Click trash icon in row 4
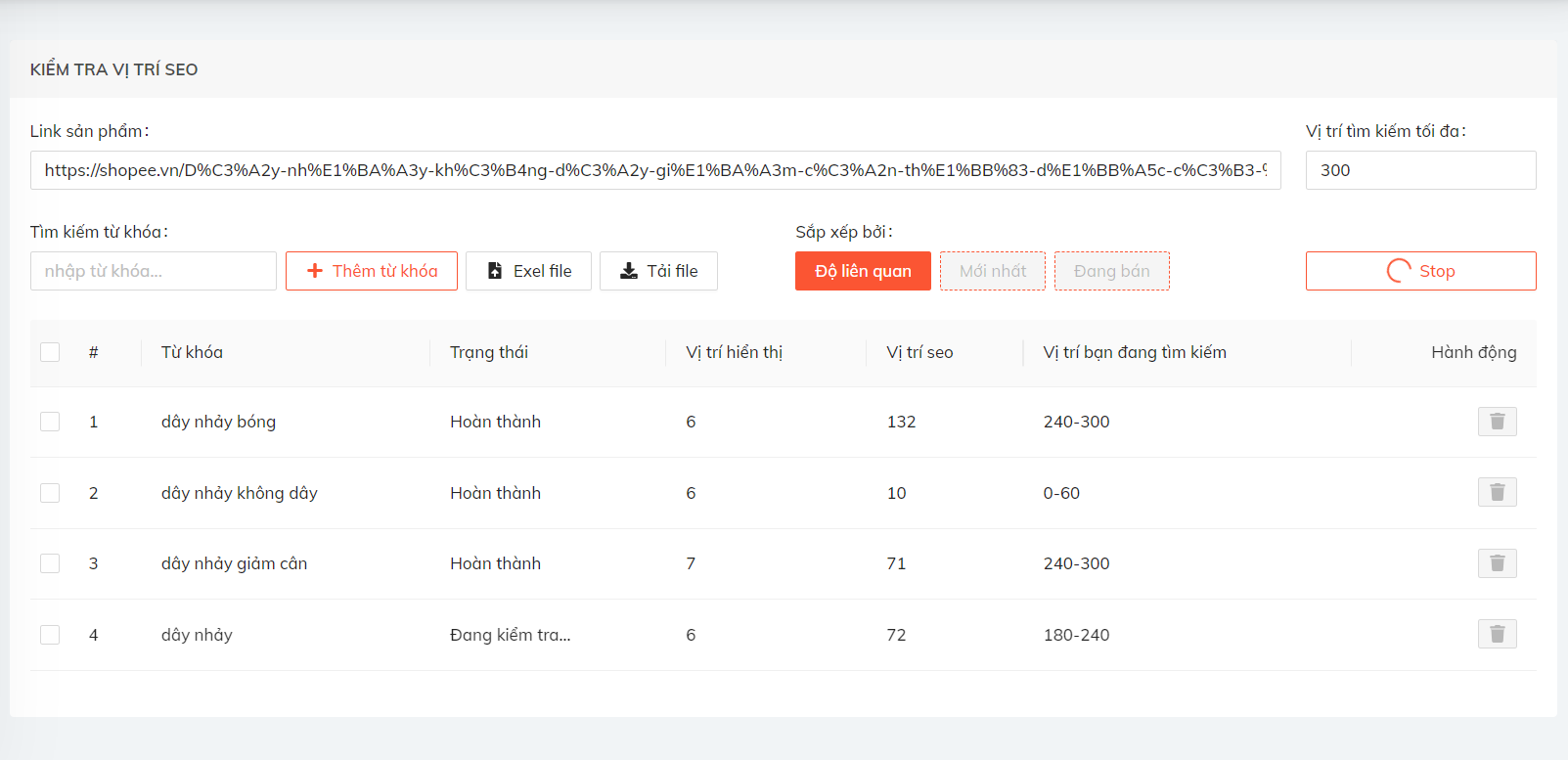The height and width of the screenshot is (760, 1568). click(1497, 634)
